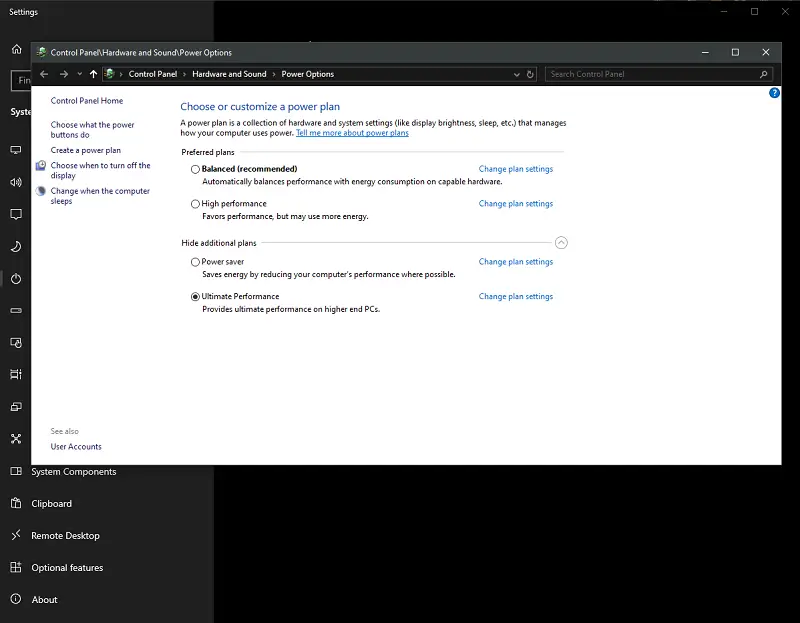Image resolution: width=800 pixels, height=623 pixels.
Task: Click Hardware and Sound in breadcrumb
Action: click(x=229, y=74)
